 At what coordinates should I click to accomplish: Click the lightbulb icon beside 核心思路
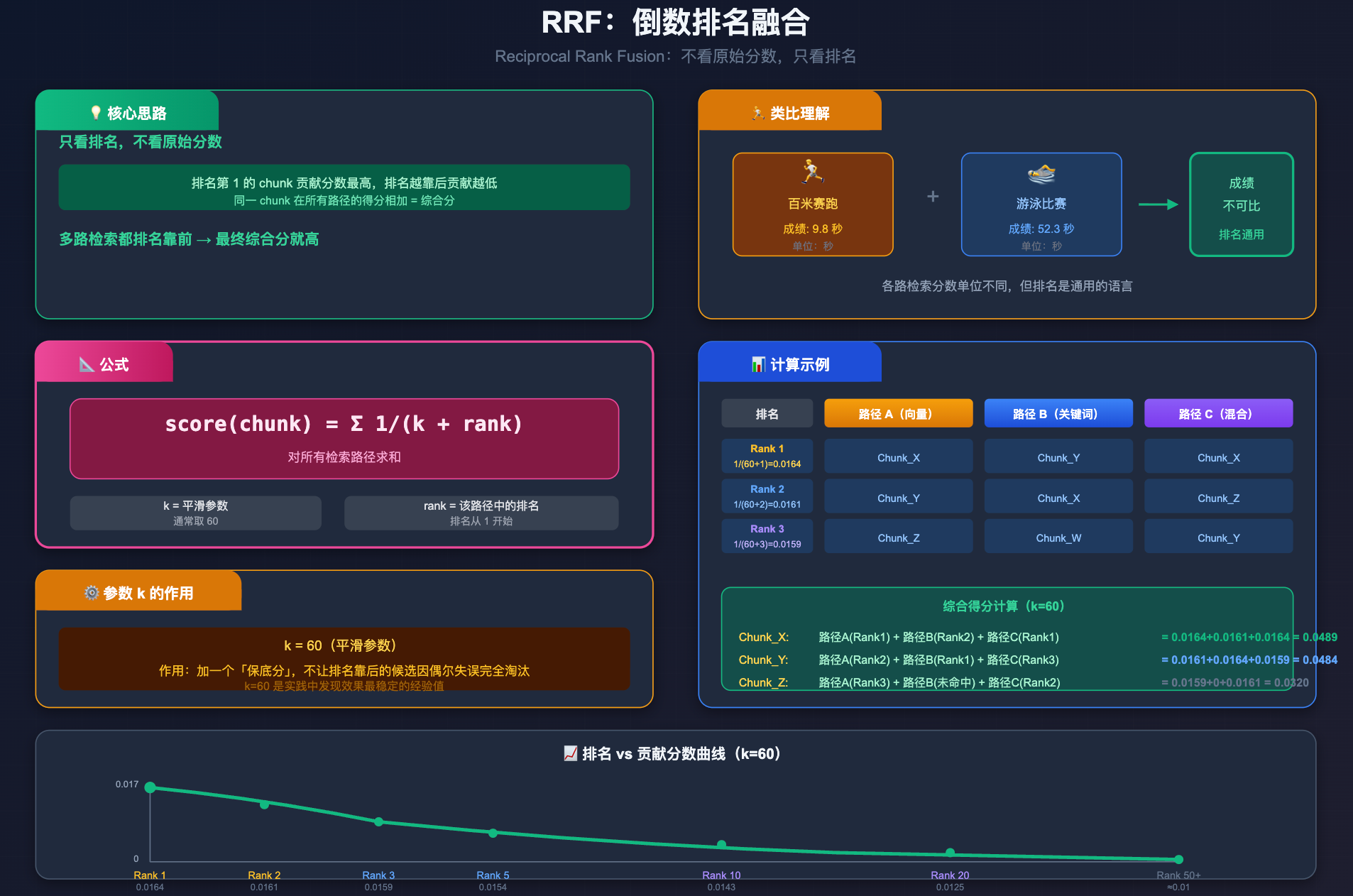96,113
